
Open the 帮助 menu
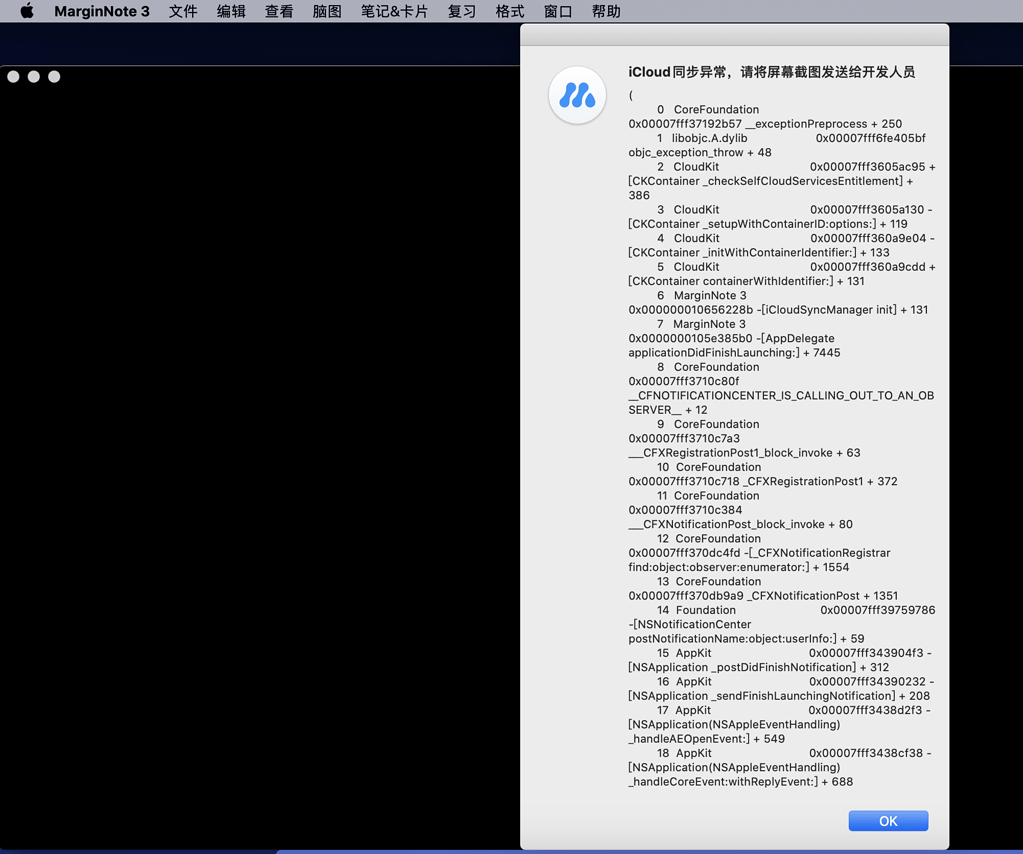pos(605,11)
